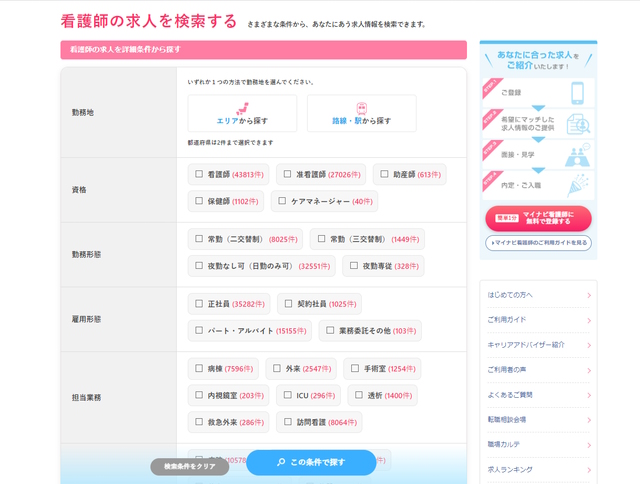Click the seat icon for area search
640x484 pixels.
point(242,109)
